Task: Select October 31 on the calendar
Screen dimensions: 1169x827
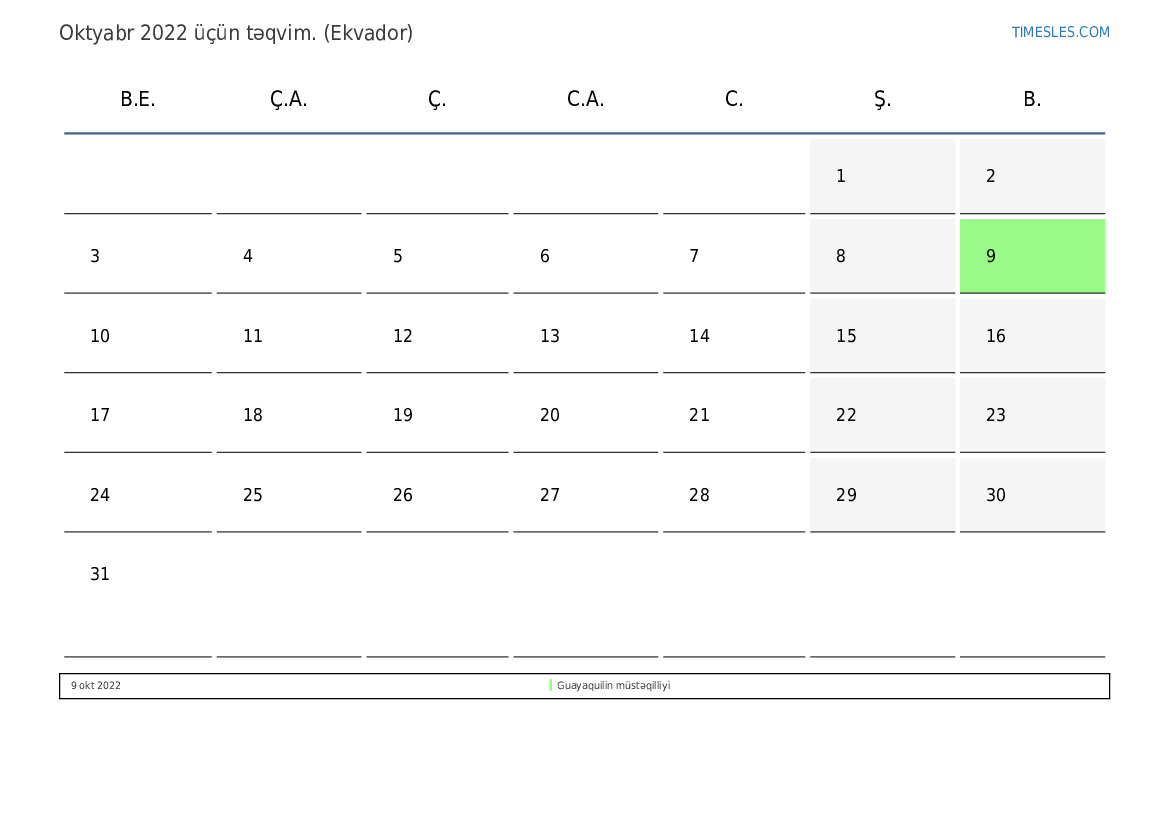Action: [x=137, y=575]
